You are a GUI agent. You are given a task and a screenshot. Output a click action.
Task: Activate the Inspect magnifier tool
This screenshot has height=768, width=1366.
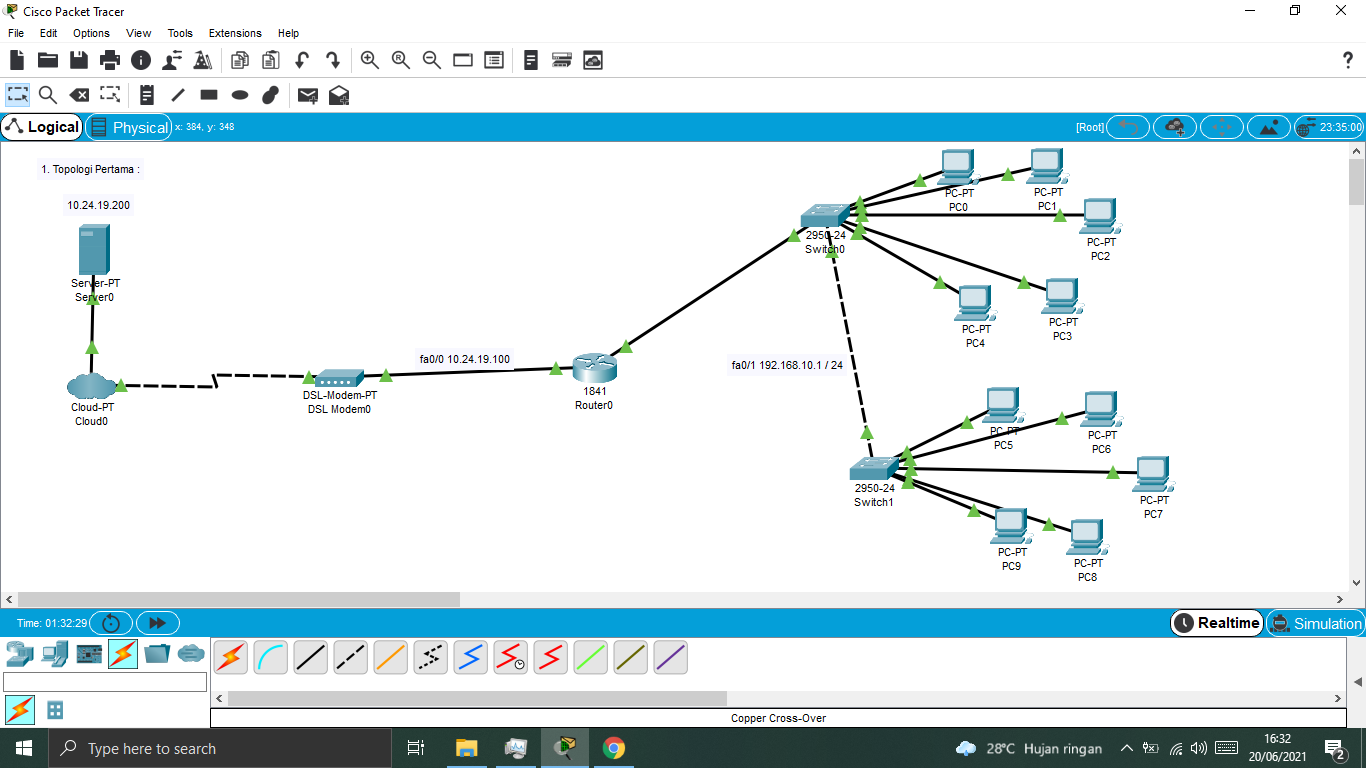coord(47,95)
